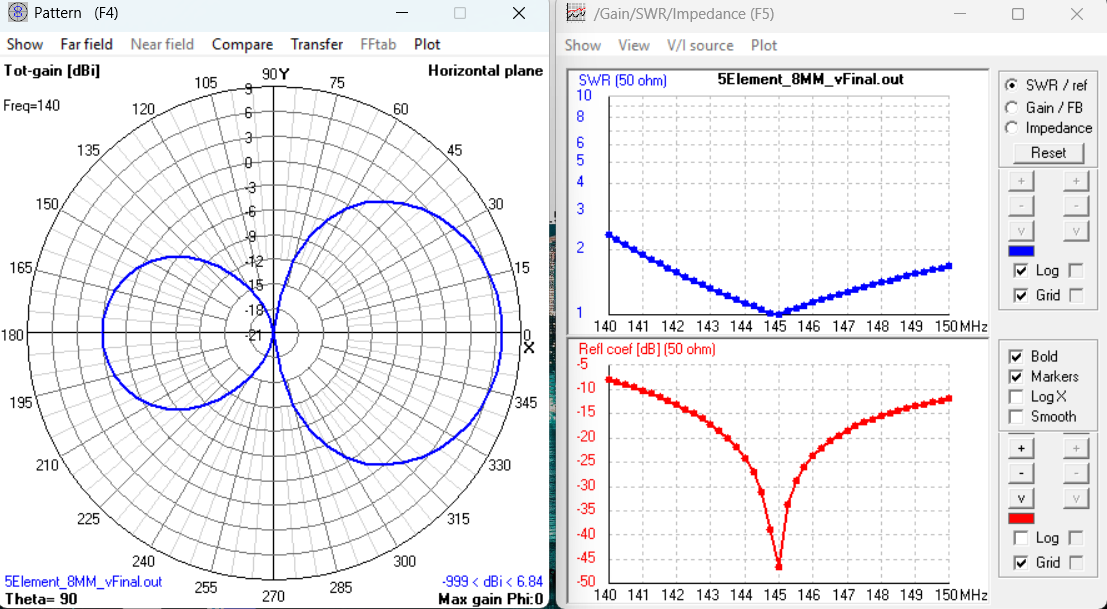The width and height of the screenshot is (1107, 609).
Task: Click the enabled 'v' button above red swatch
Action: (1020, 498)
